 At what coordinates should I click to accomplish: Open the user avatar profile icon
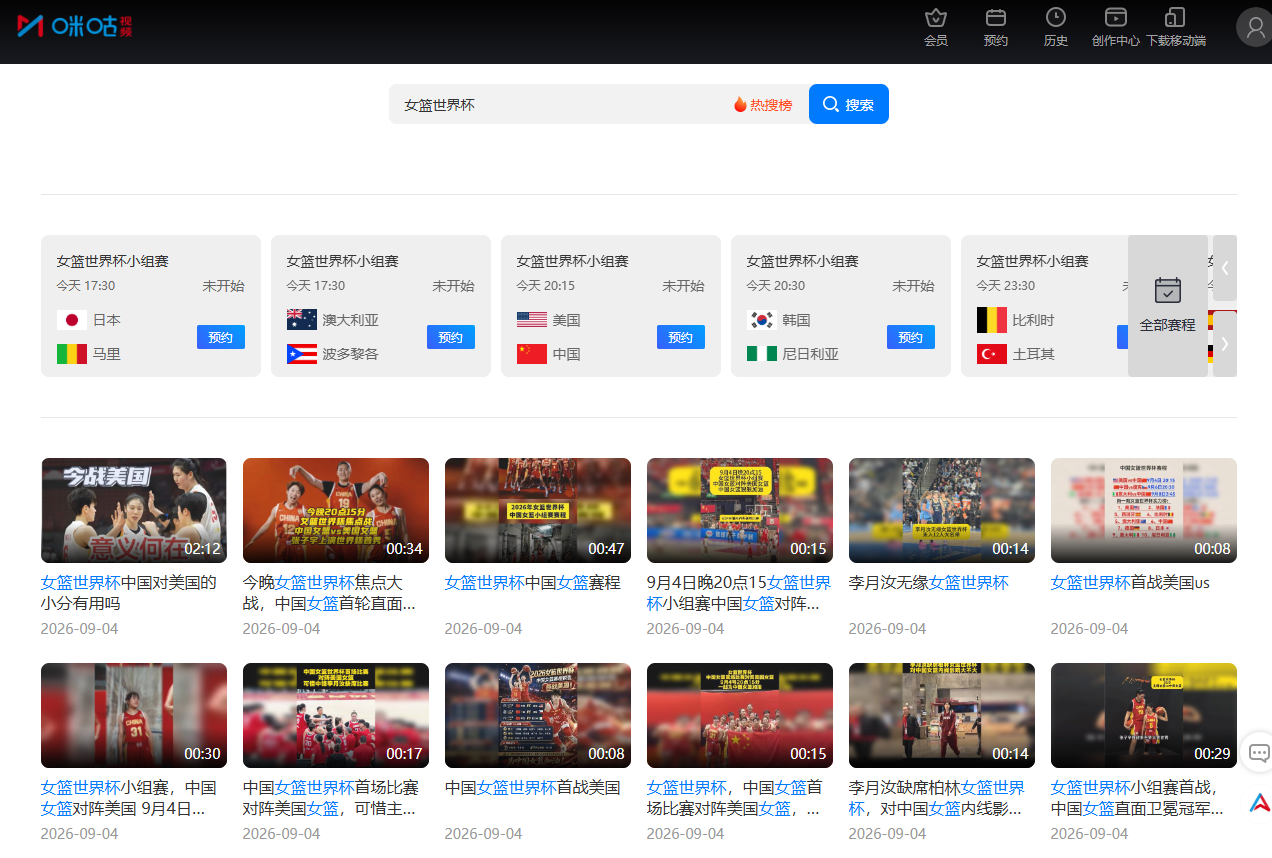coord(1254,27)
